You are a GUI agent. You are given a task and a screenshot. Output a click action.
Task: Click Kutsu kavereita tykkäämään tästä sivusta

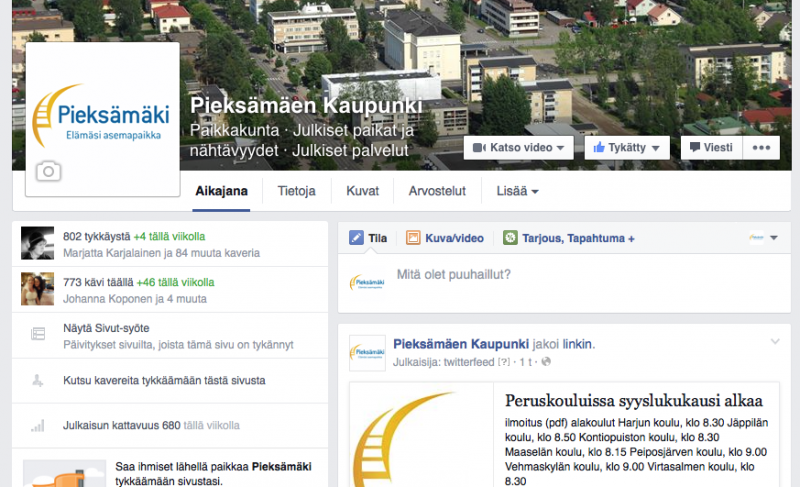(x=164, y=380)
